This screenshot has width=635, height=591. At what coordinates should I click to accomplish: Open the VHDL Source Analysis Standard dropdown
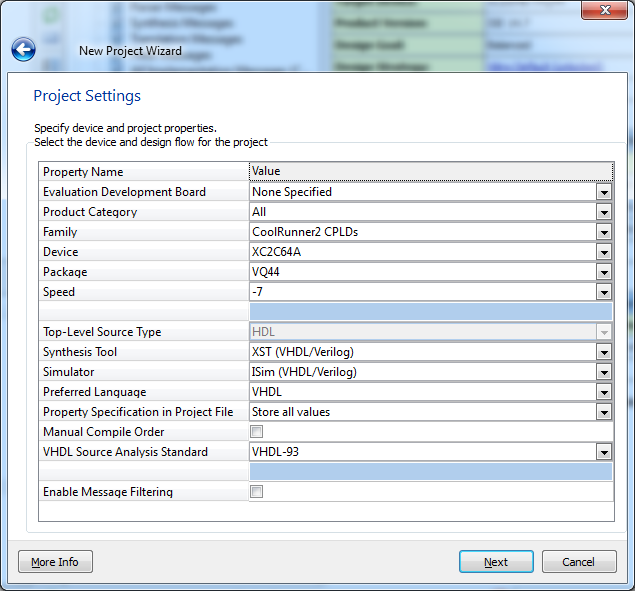pos(603,452)
